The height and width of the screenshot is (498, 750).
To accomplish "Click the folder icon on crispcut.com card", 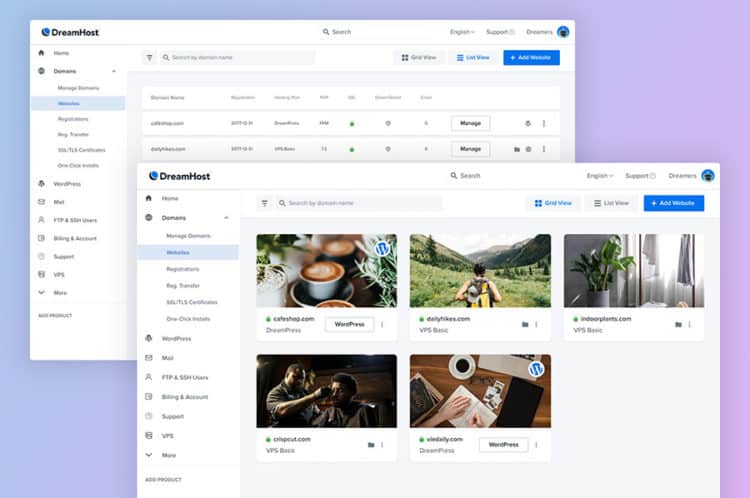I will pos(371,445).
